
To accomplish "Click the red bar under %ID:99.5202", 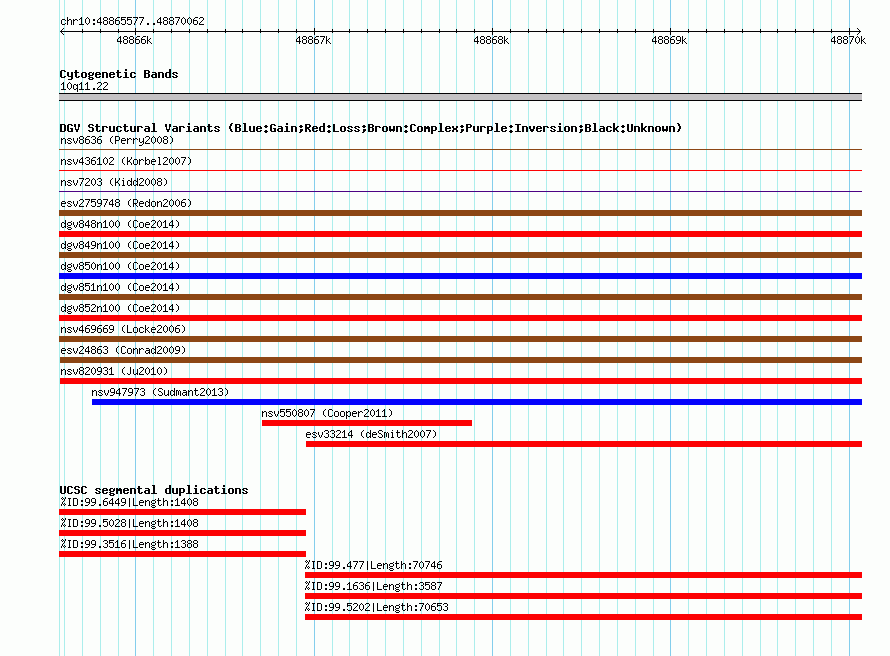I will pos(583,617).
